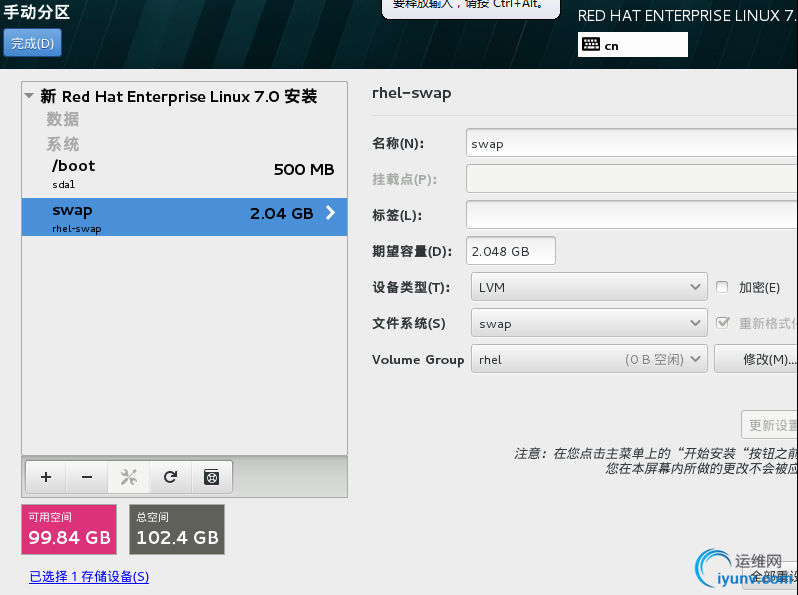The image size is (798, 595).
Task: Select the swap rhel-swap partition row
Action: coord(184,217)
